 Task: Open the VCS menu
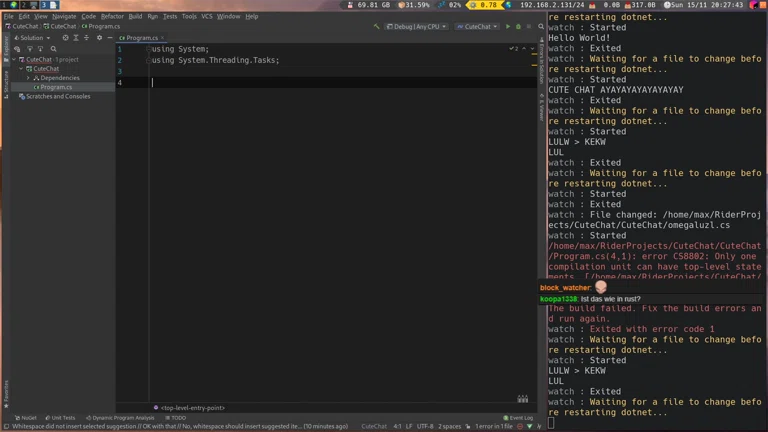[207, 16]
